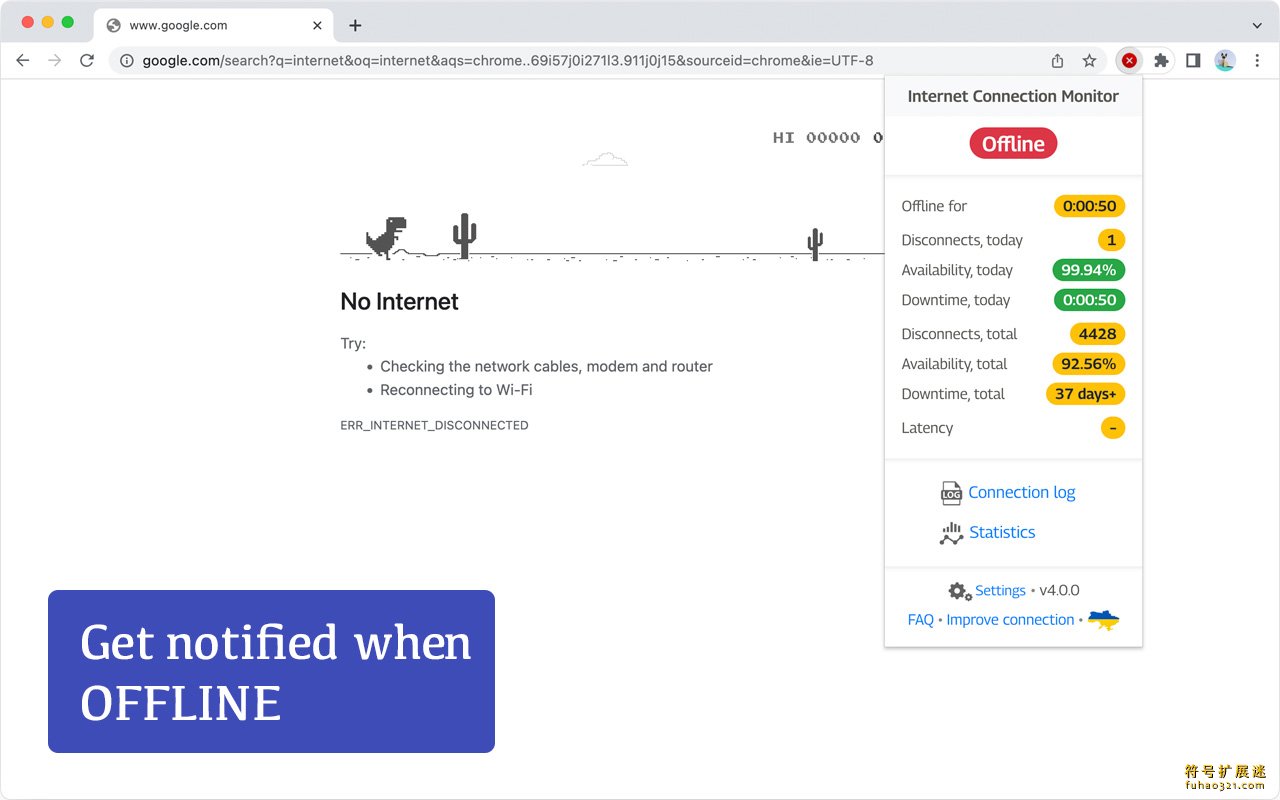Click the 4428 total disconnects badge

pyautogui.click(x=1097, y=334)
